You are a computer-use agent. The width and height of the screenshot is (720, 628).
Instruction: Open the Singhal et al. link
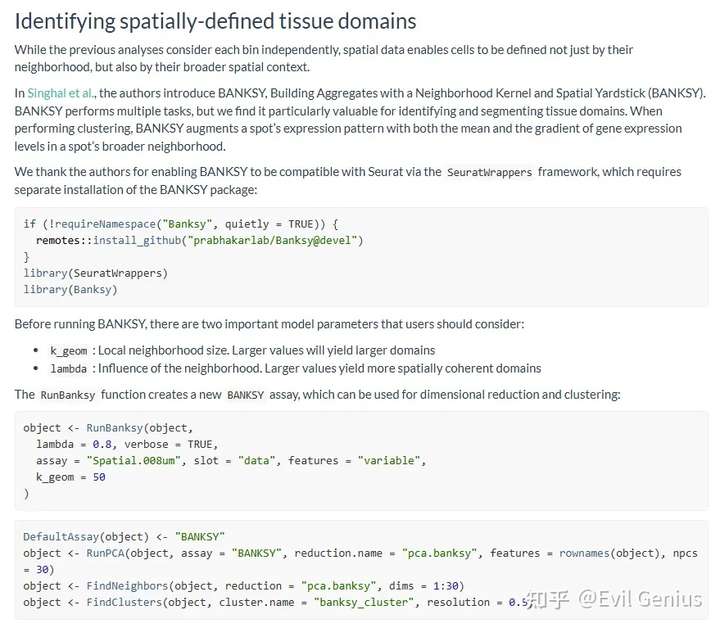pos(61,93)
